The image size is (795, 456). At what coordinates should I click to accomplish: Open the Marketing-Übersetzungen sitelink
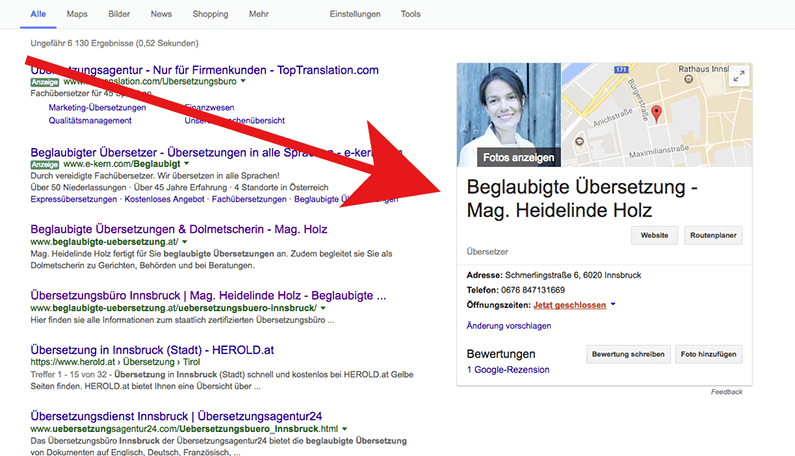tap(97, 108)
